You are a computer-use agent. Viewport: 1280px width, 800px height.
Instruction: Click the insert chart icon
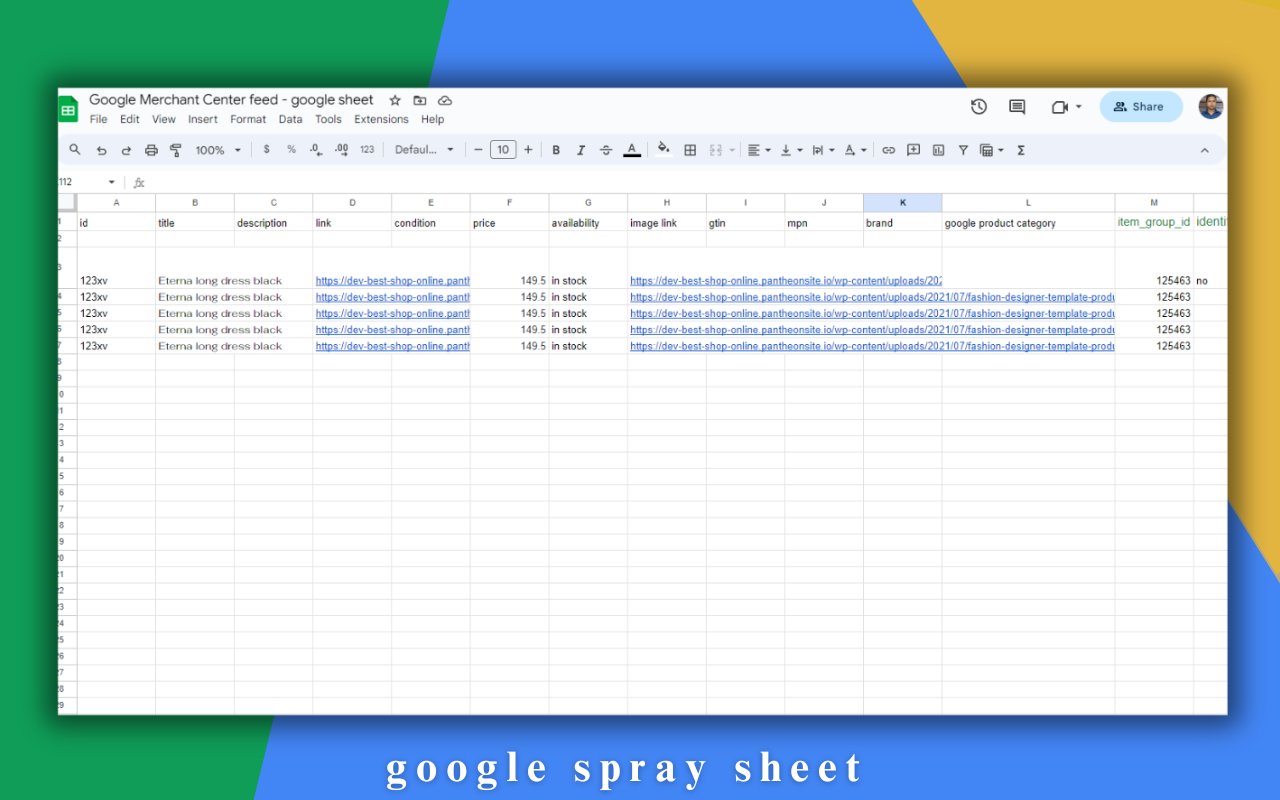click(x=938, y=150)
